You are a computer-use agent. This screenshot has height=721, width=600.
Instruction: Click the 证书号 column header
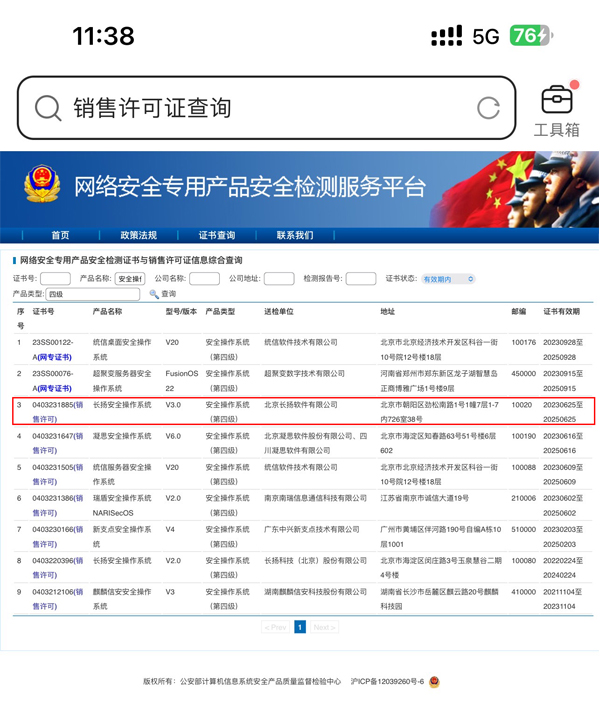(x=43, y=312)
